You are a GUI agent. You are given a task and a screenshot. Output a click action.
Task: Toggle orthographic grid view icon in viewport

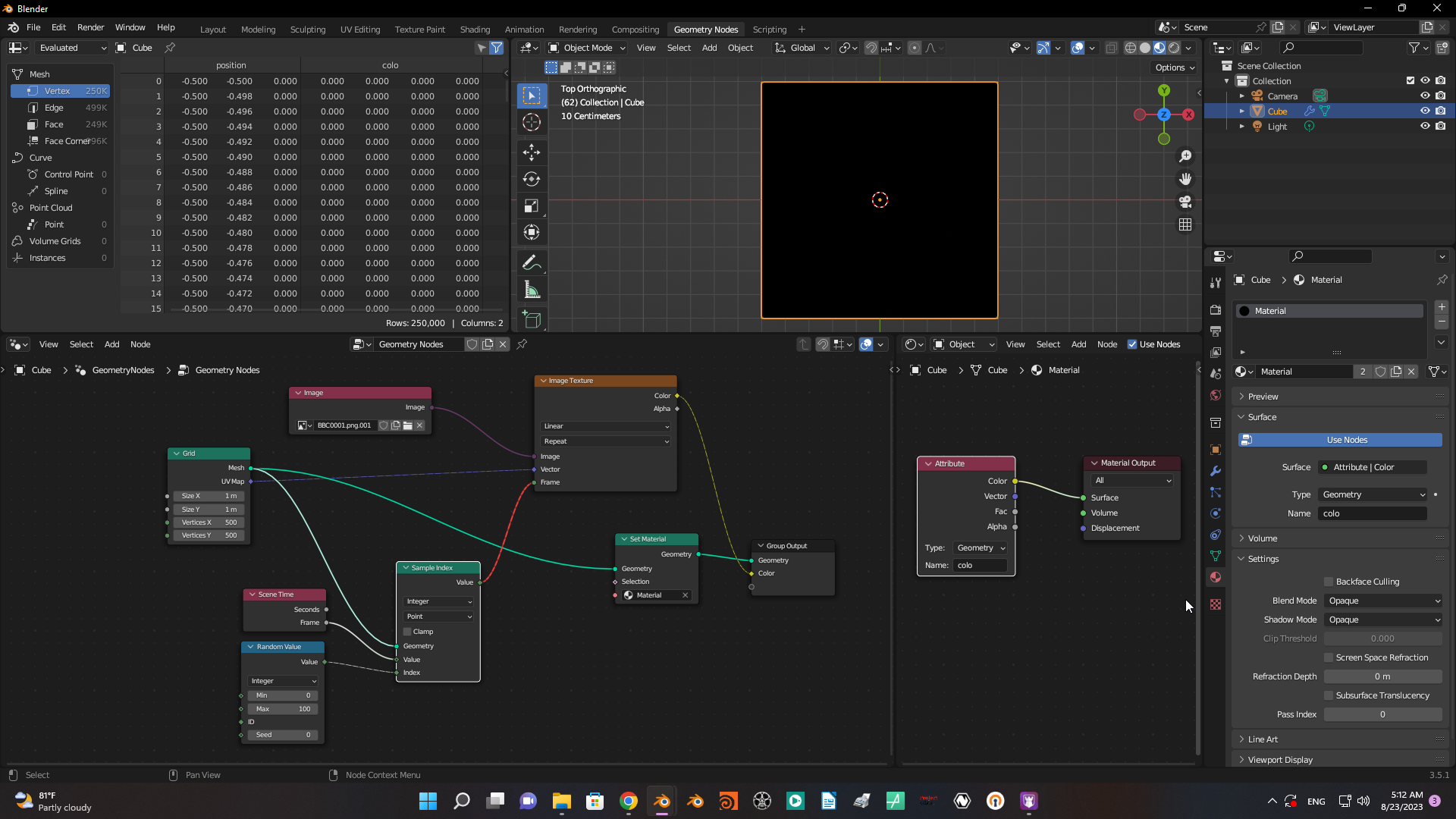(x=1185, y=225)
